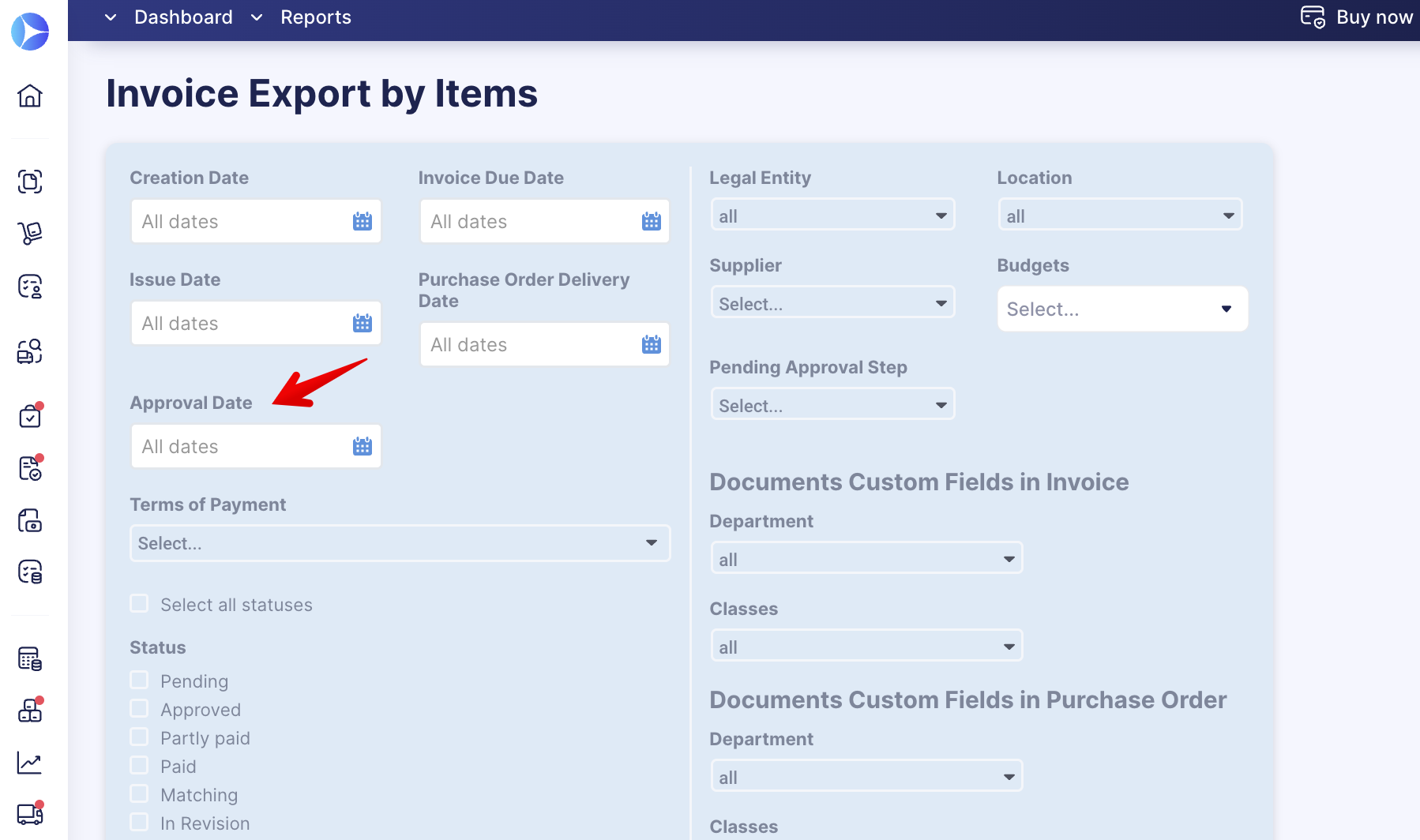Open the delivery search icon in sidebar
The width and height of the screenshot is (1420, 840).
pyautogui.click(x=29, y=352)
